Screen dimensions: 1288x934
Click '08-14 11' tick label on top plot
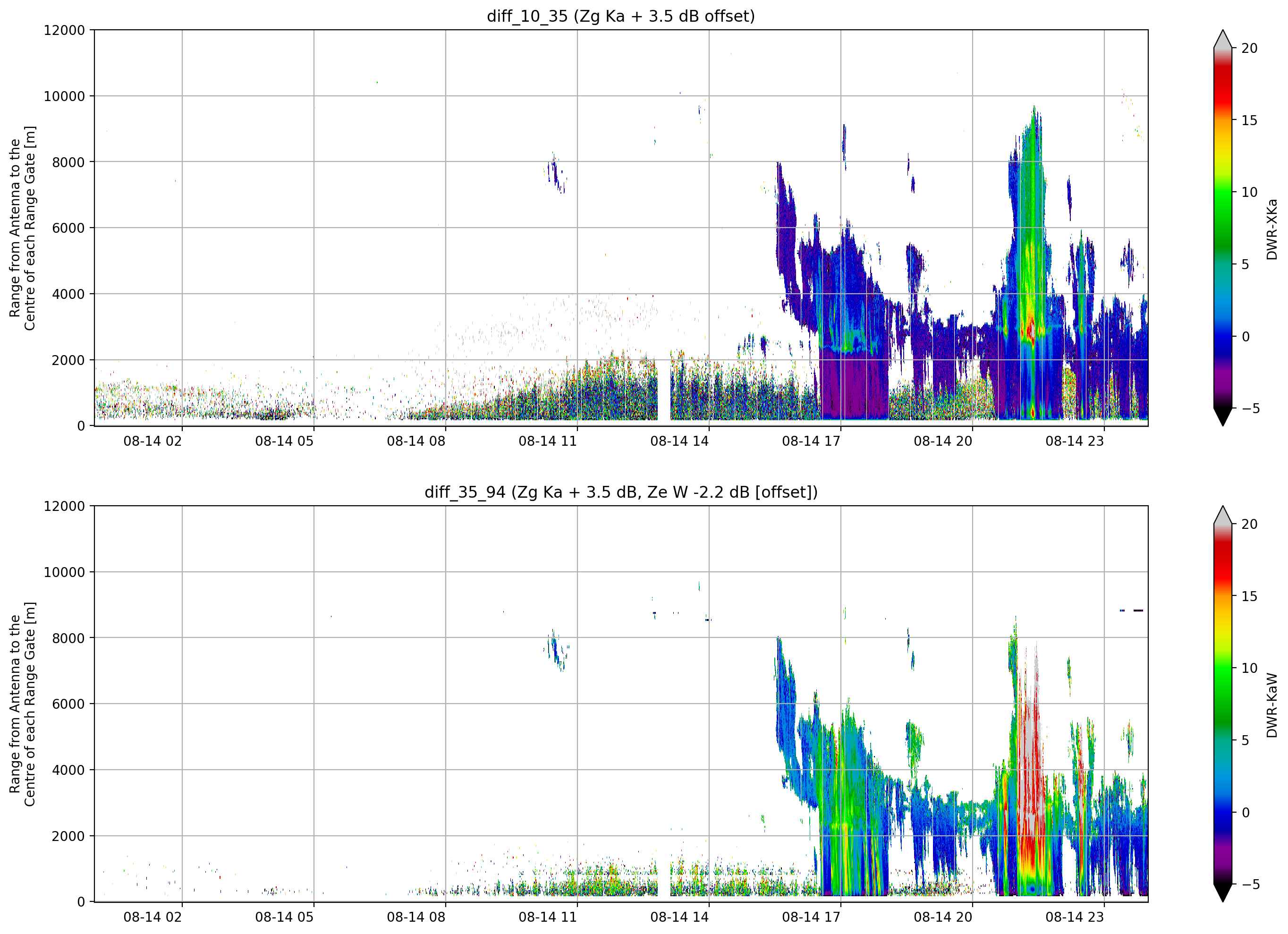[x=548, y=442]
